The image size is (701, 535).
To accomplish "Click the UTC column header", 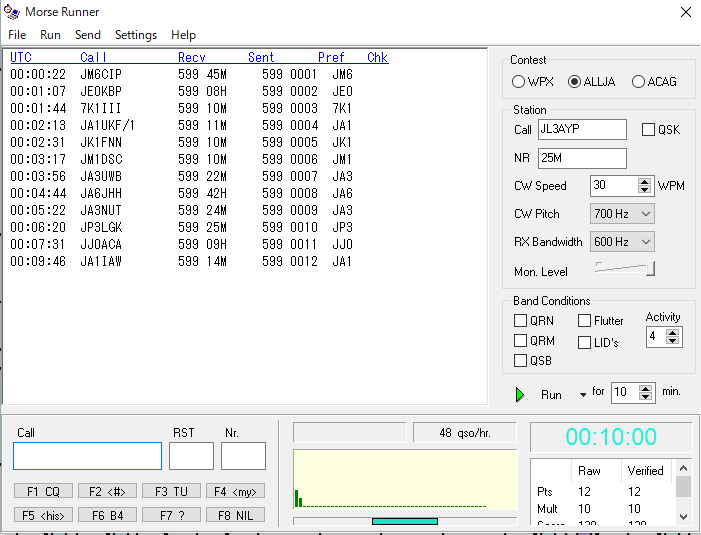I will tap(21, 57).
